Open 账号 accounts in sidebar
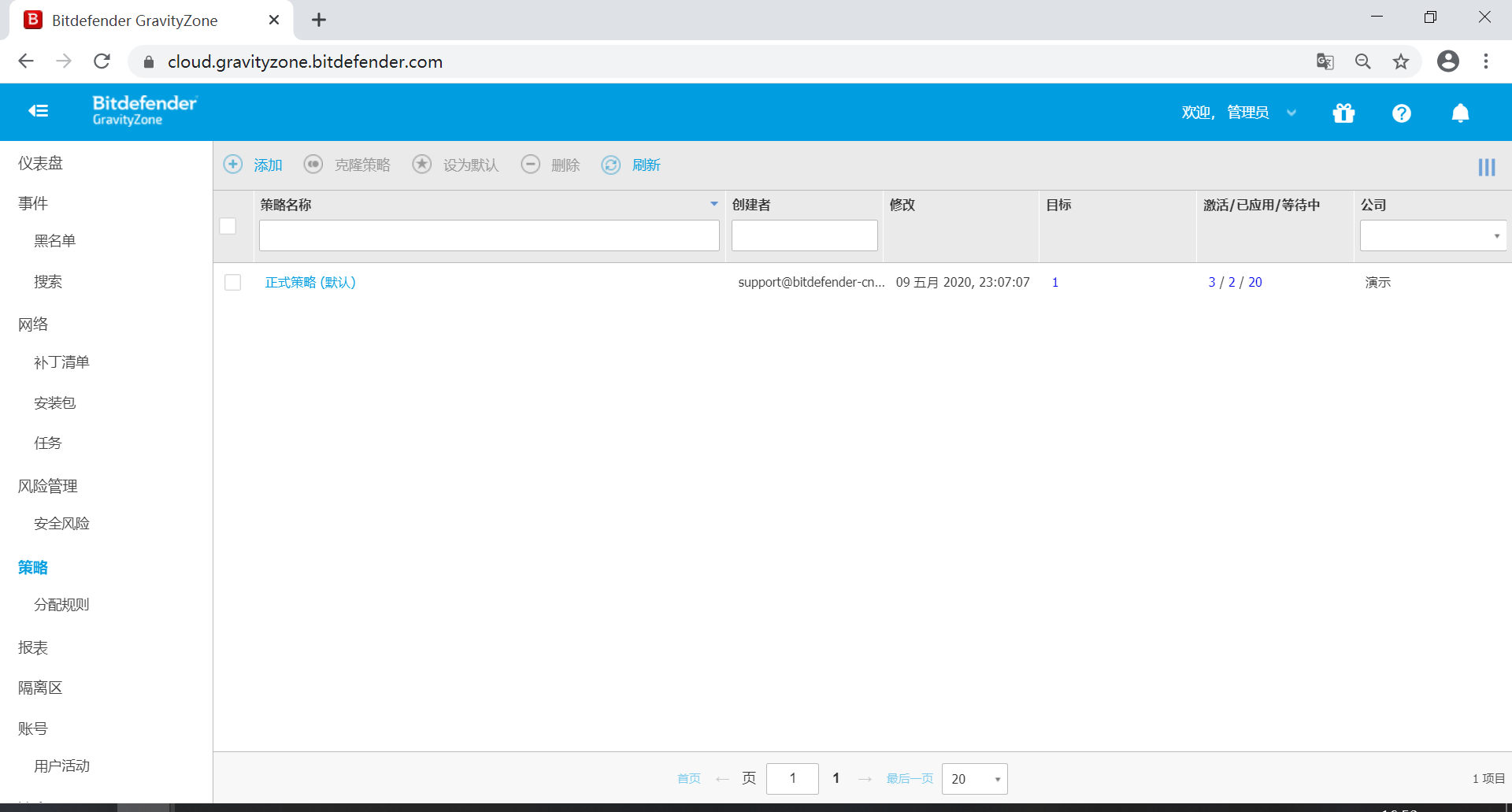1512x812 pixels. (33, 729)
